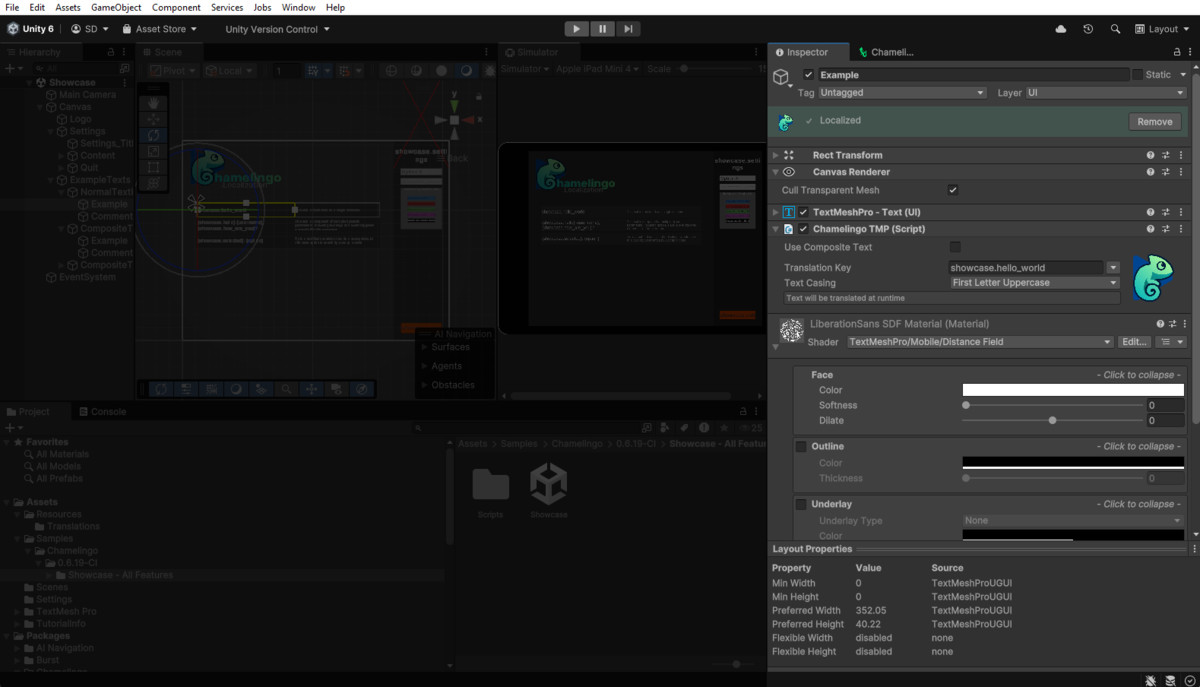Open Unity cloud services via the cloud icon

1061,29
